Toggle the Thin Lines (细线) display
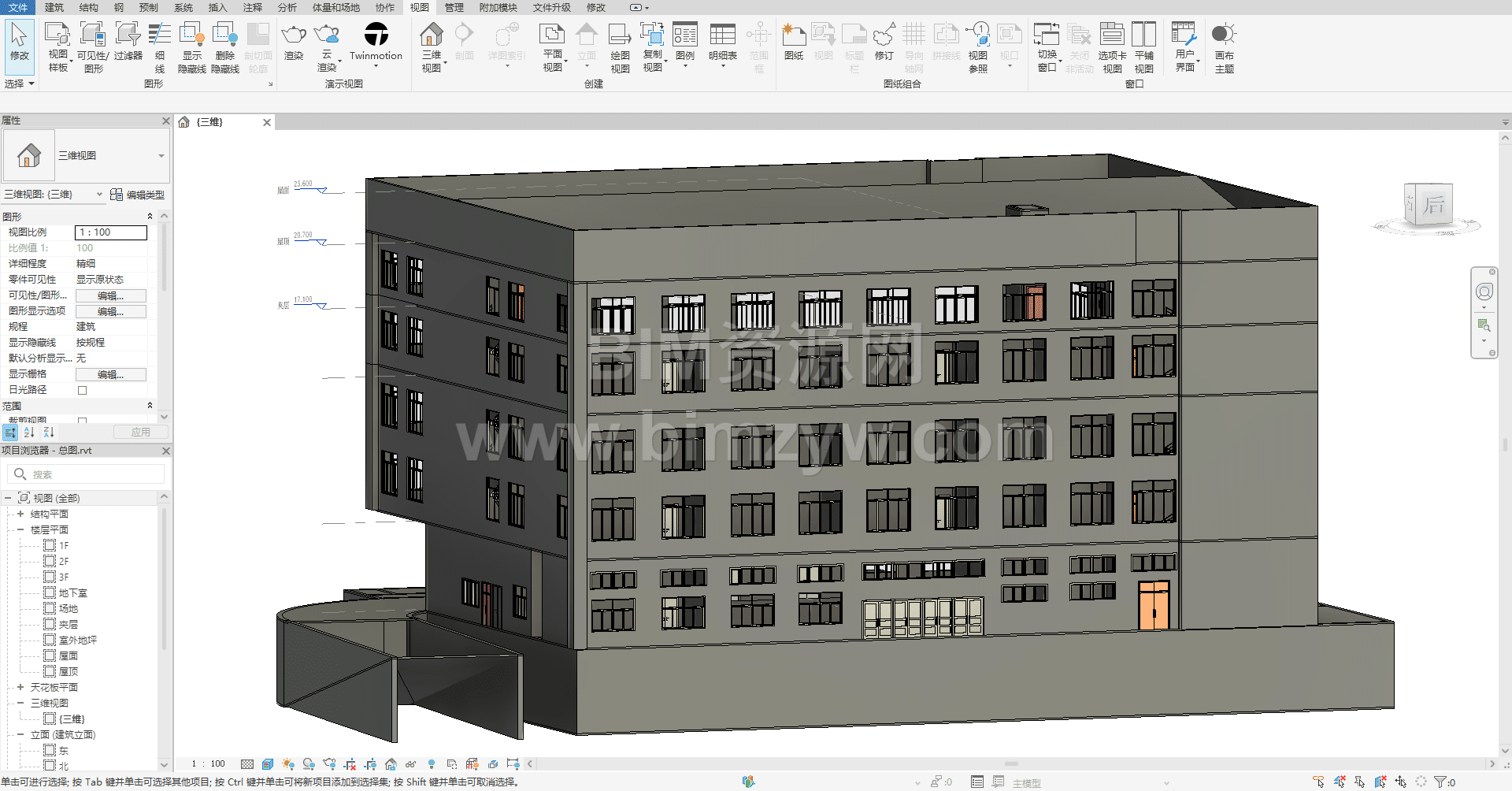1512x791 pixels. (x=160, y=35)
